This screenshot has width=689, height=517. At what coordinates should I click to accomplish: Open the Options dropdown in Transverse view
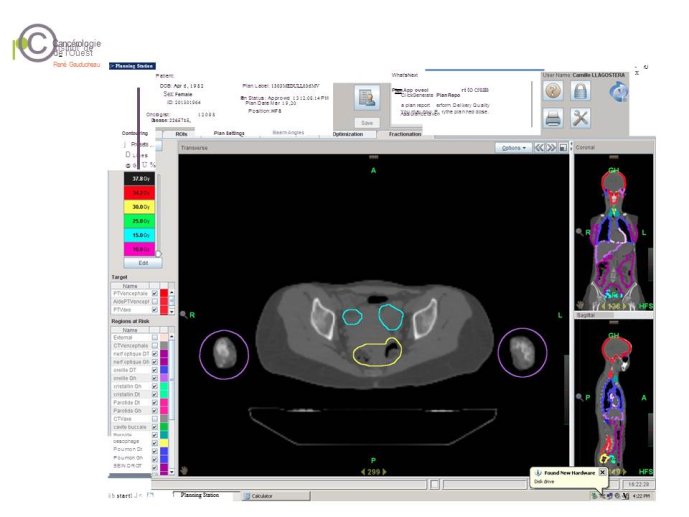[x=513, y=148]
